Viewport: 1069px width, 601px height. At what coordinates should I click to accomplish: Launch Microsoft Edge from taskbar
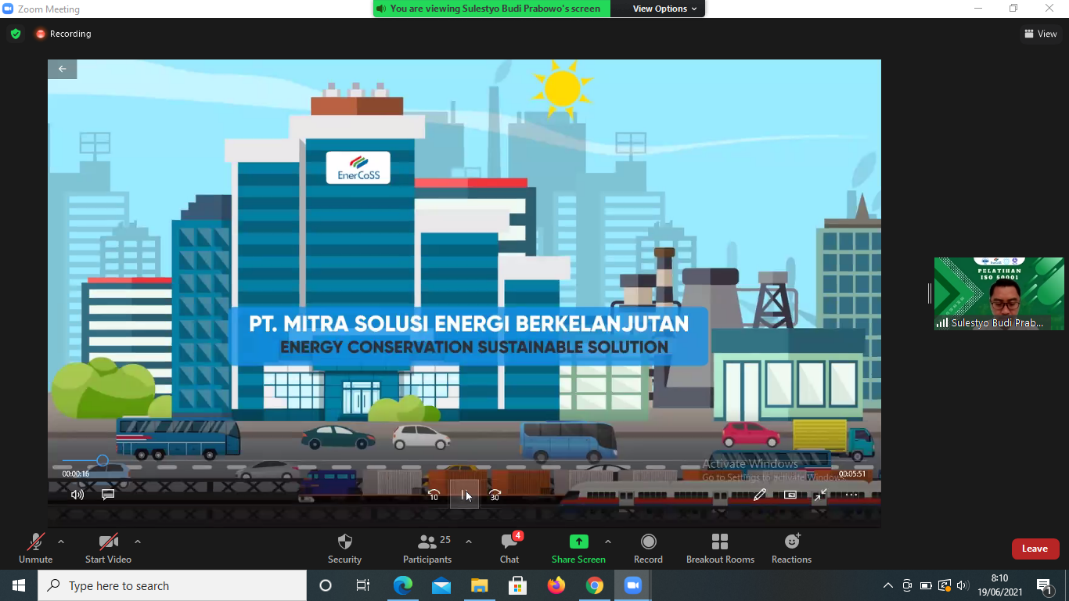403,585
